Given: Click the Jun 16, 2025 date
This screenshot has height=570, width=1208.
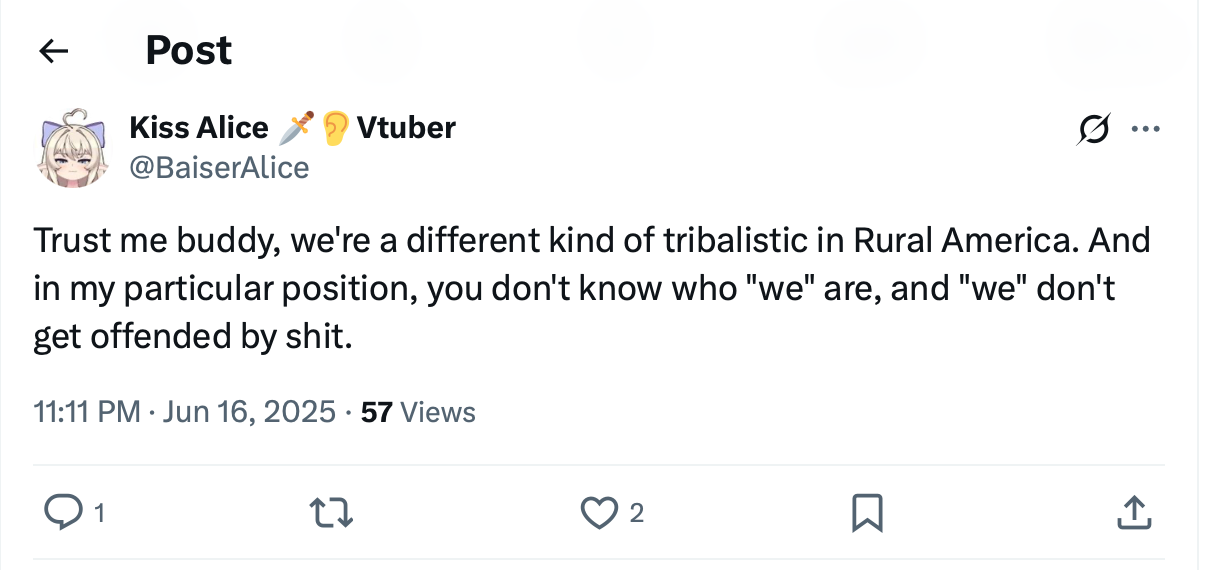Looking at the screenshot, I should (247, 412).
